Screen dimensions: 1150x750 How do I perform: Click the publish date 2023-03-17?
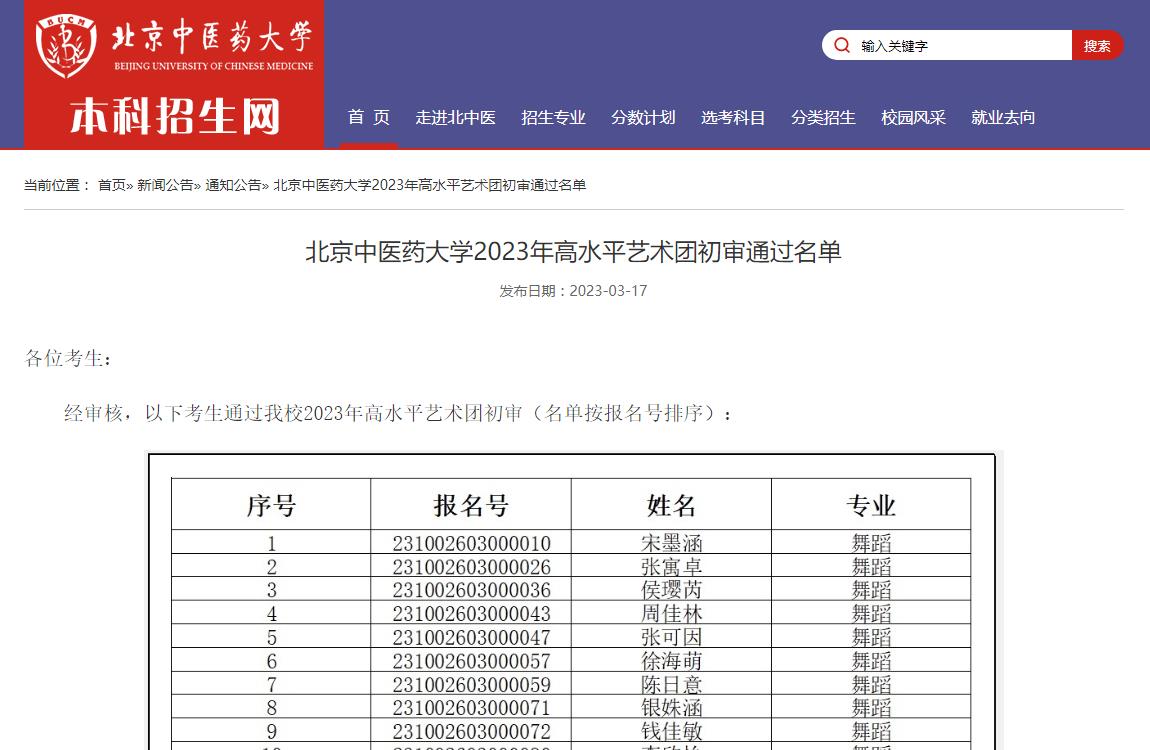click(x=609, y=290)
